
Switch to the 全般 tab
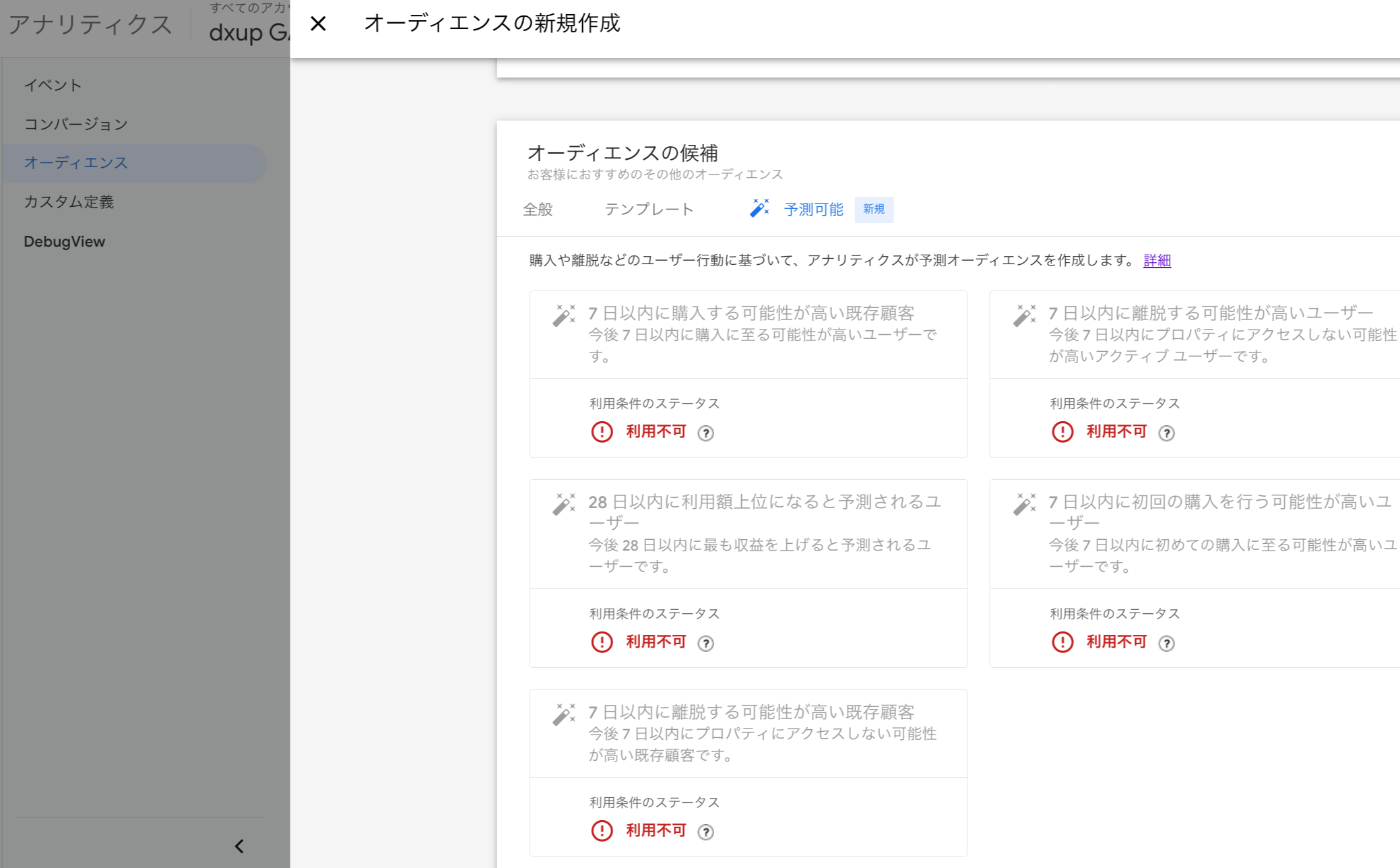point(538,210)
